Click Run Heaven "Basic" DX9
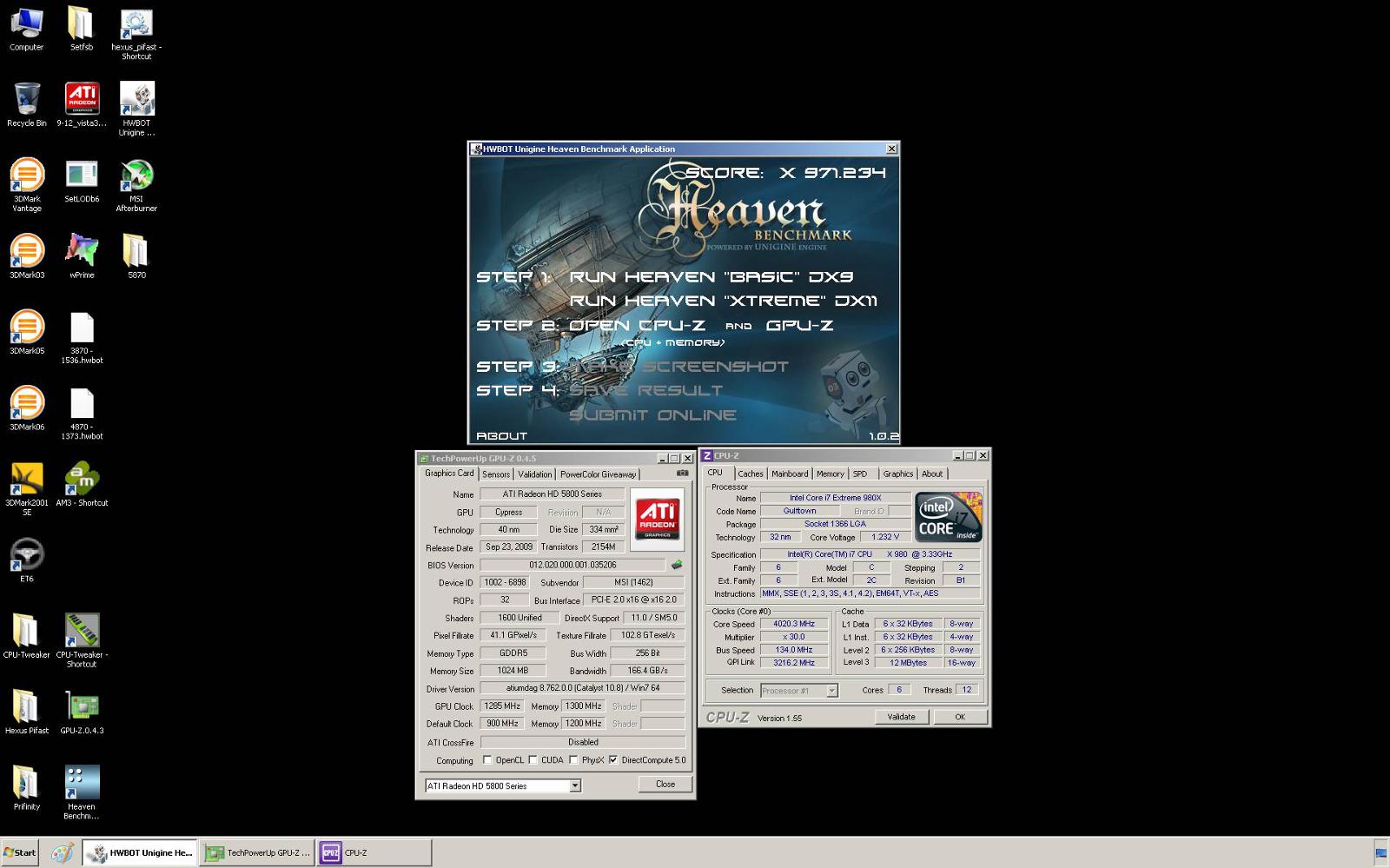 click(x=711, y=277)
